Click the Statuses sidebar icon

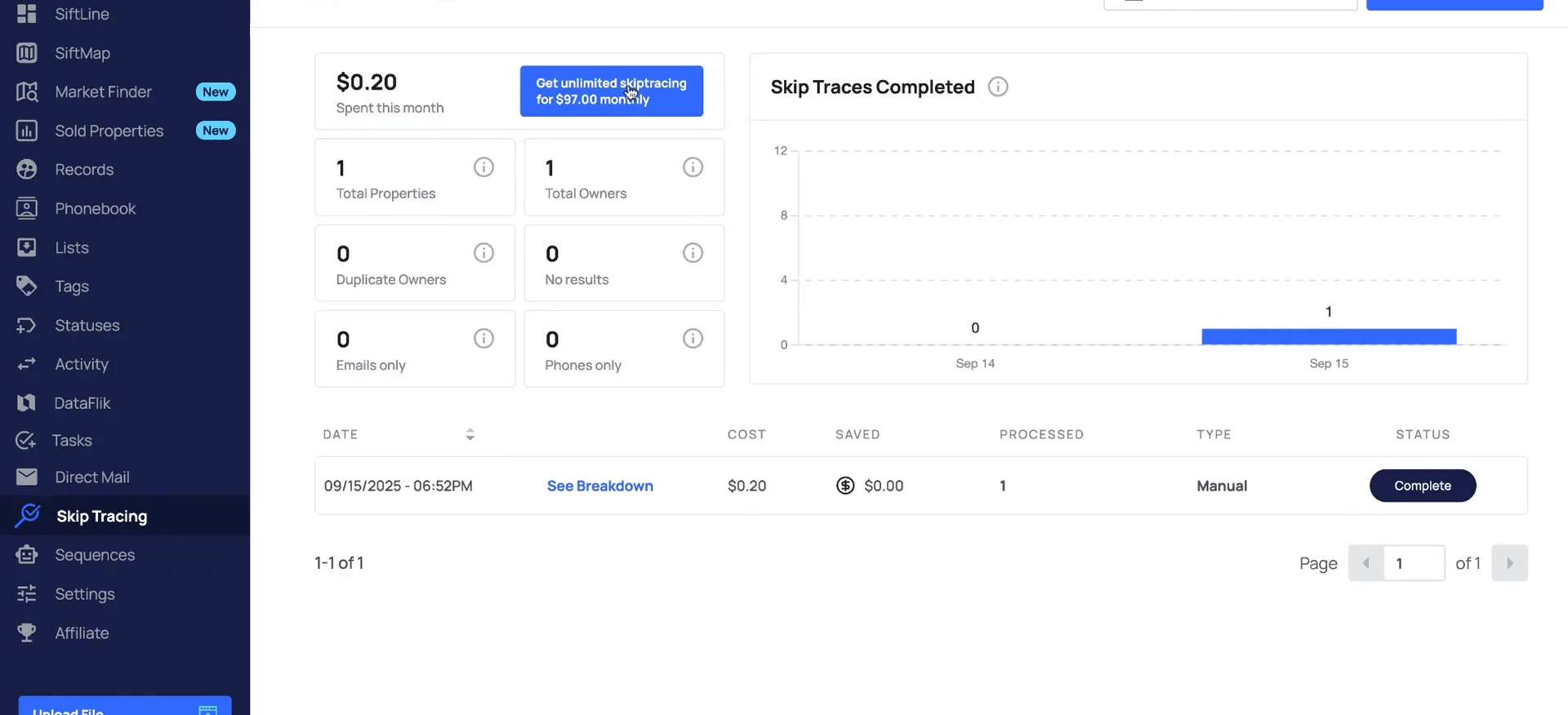[x=27, y=326]
